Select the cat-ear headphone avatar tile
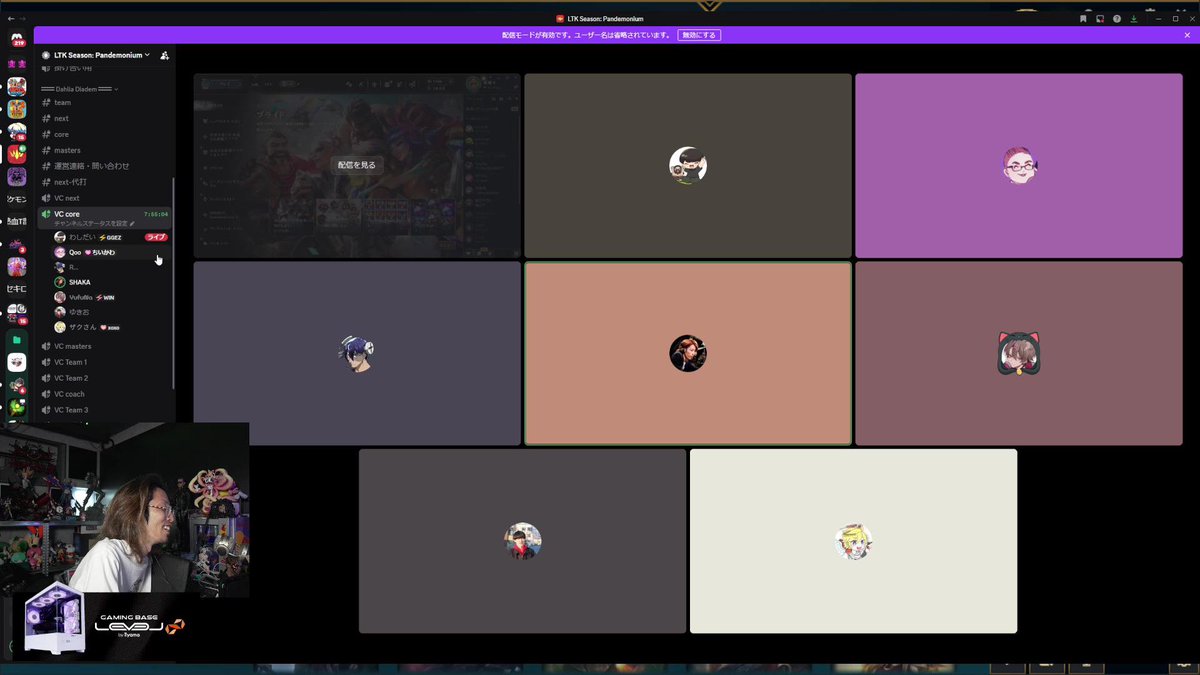Screen dimensions: 1200x675 1018,353
